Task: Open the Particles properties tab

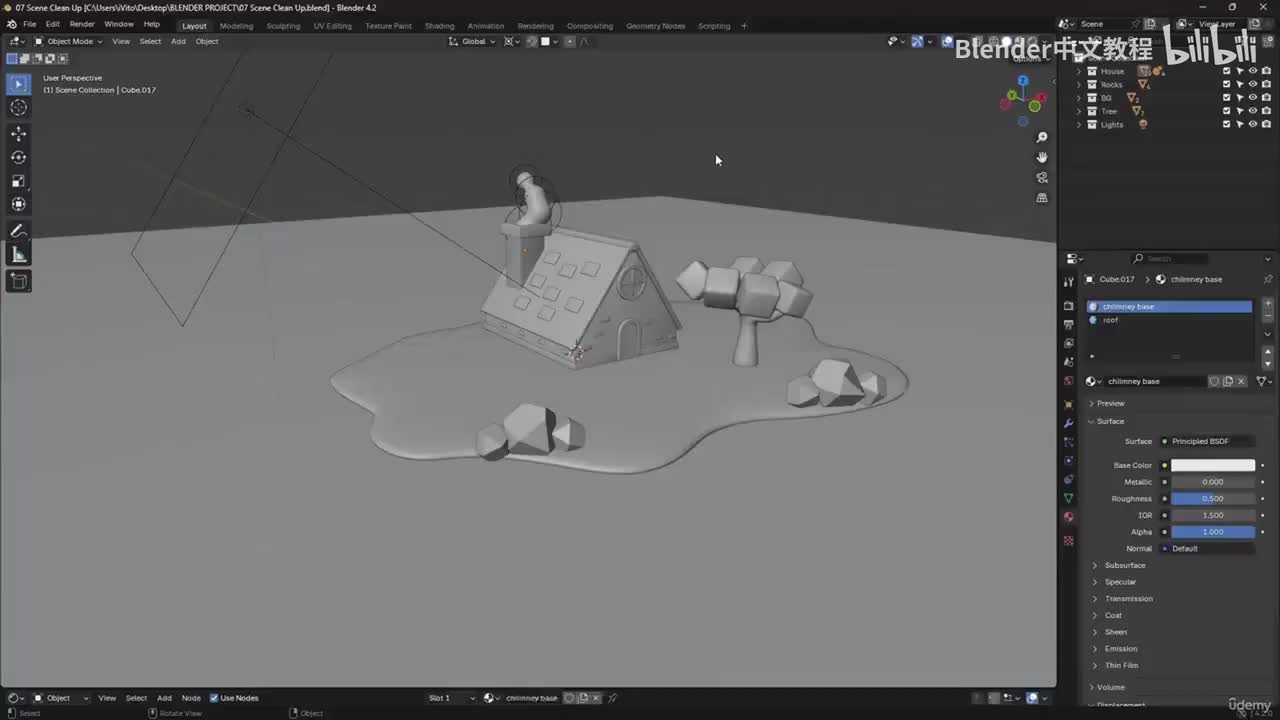Action: [x=1069, y=442]
